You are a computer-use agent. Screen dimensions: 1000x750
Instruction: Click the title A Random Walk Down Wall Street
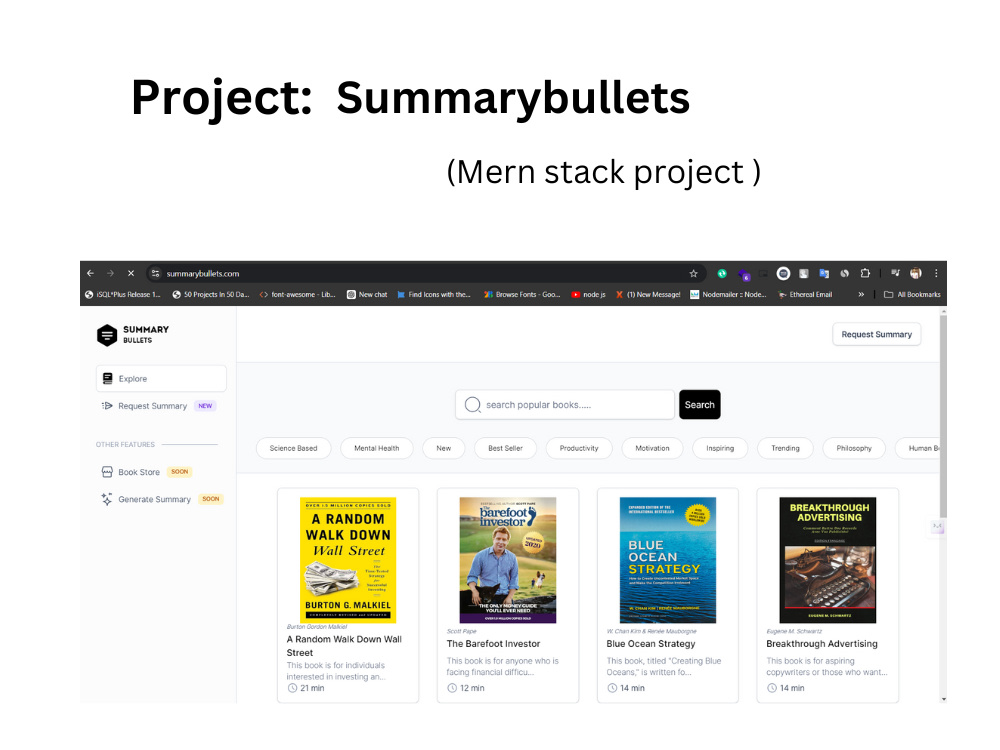tap(344, 645)
